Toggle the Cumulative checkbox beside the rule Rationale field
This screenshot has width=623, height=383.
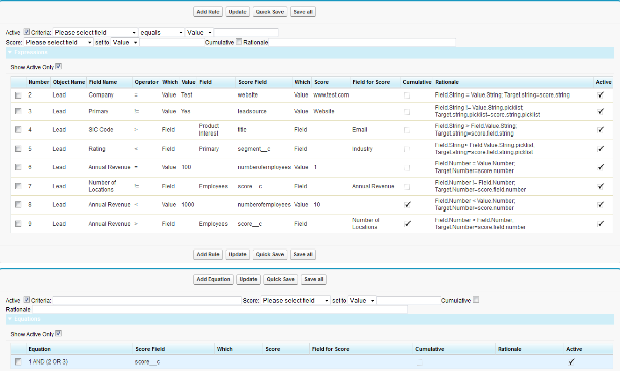[239, 41]
